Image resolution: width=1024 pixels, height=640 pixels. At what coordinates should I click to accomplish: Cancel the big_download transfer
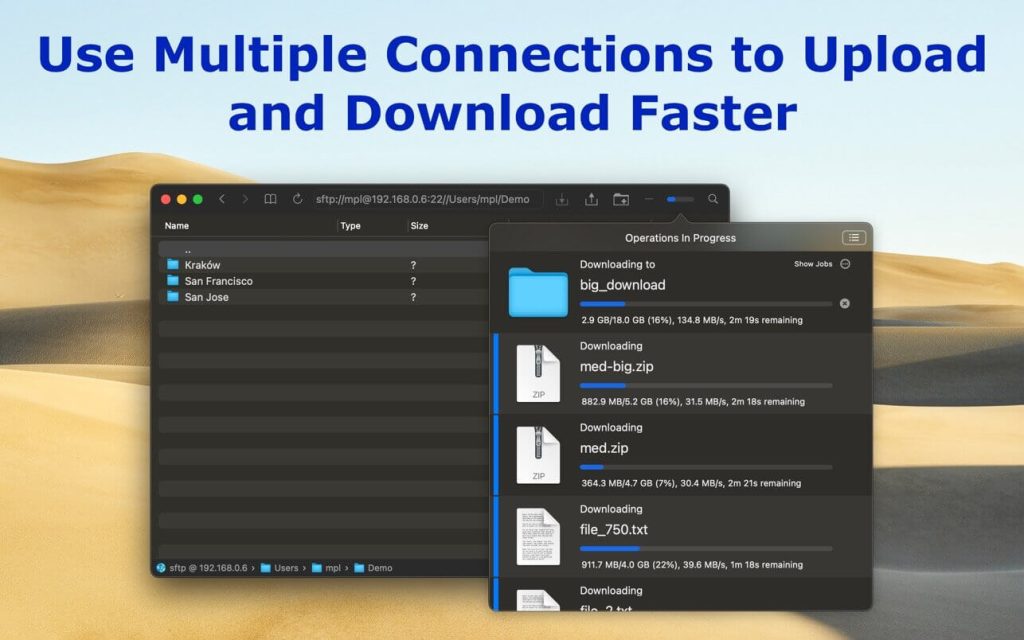point(844,304)
